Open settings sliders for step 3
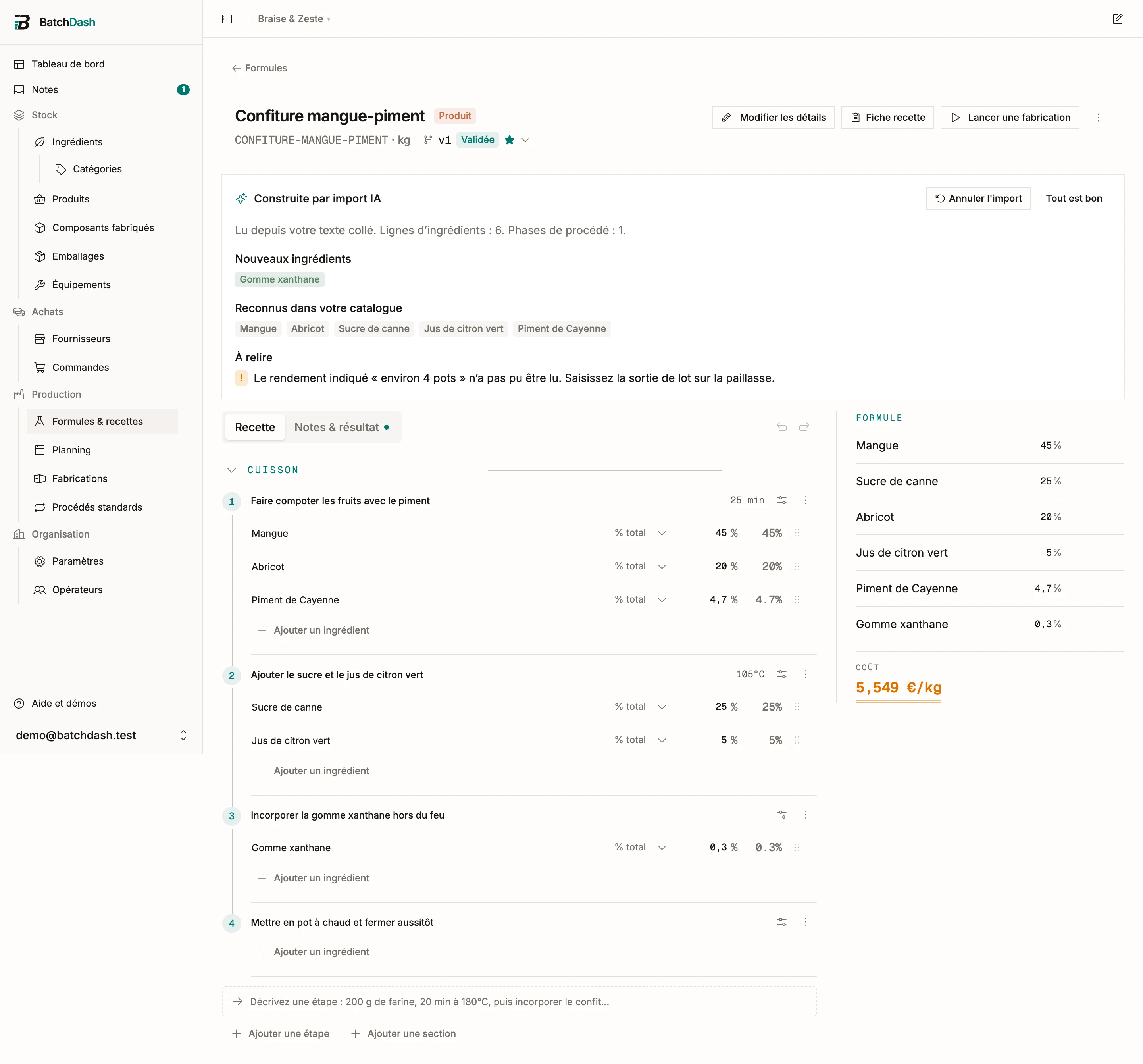 (781, 815)
